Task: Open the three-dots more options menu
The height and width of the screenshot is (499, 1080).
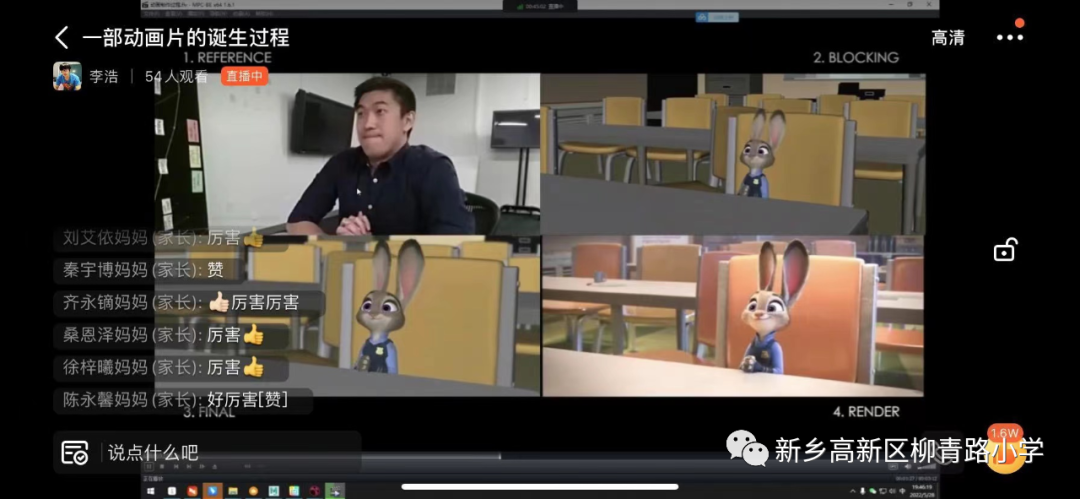Action: click(x=1010, y=38)
